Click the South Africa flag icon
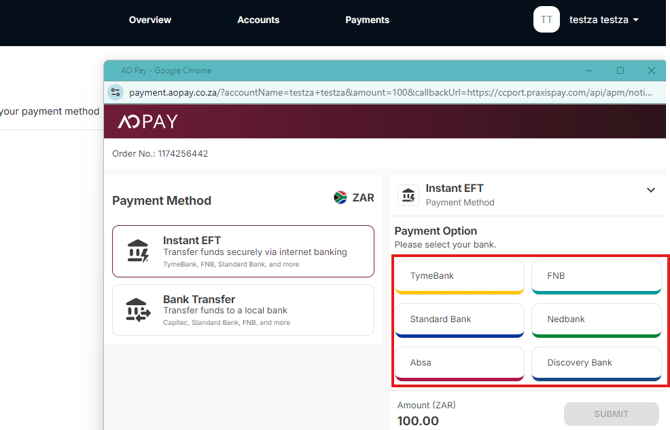Viewport: 670px width, 430px height. pyautogui.click(x=340, y=197)
